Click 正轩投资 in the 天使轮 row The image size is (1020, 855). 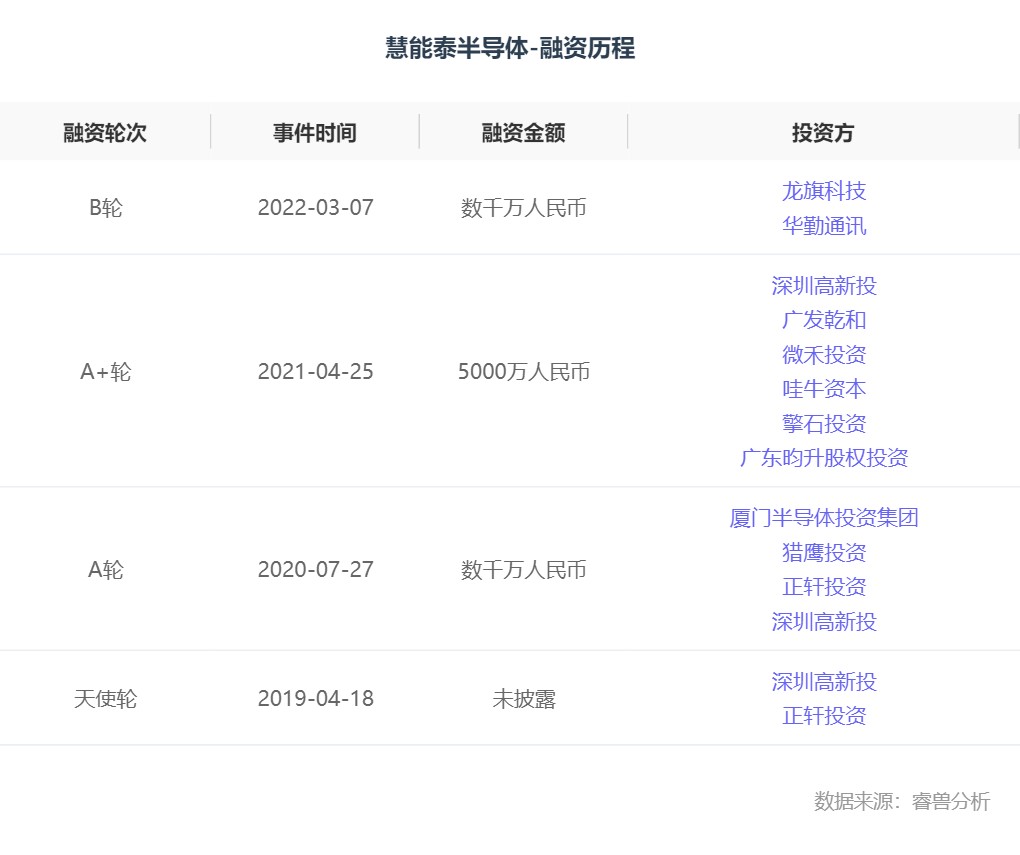click(824, 716)
